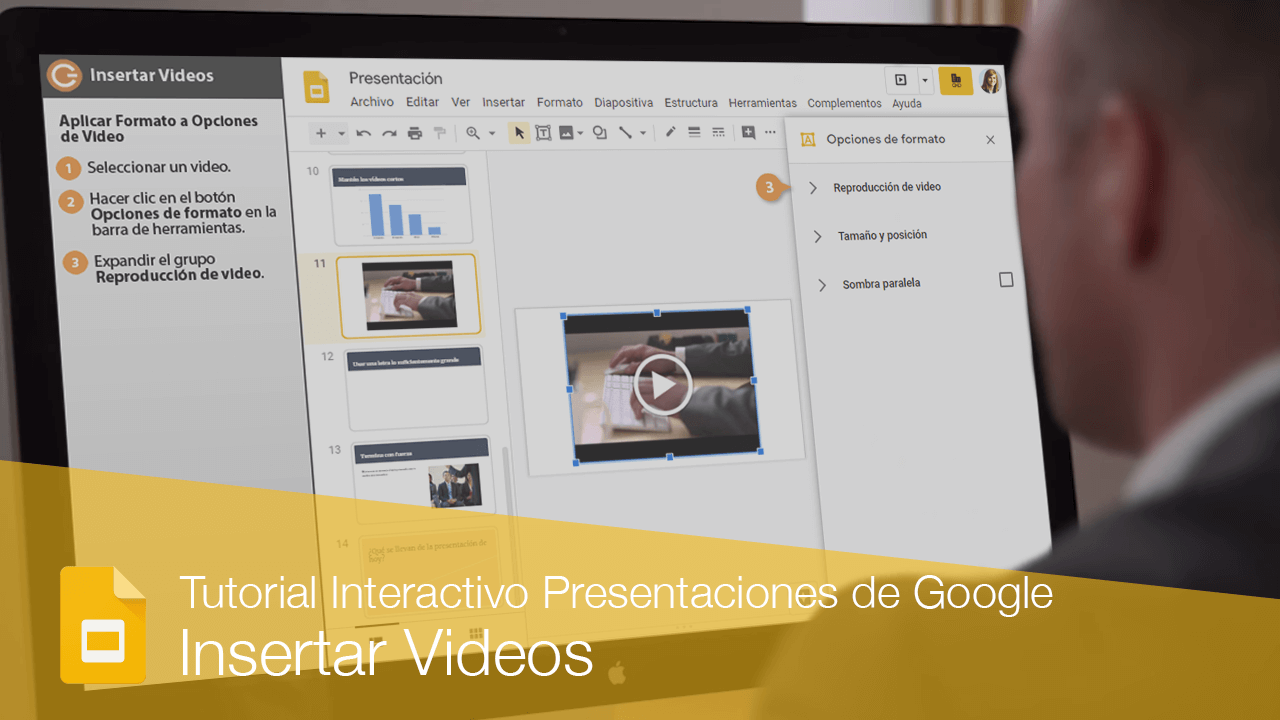Select the paint format tool

tap(439, 133)
